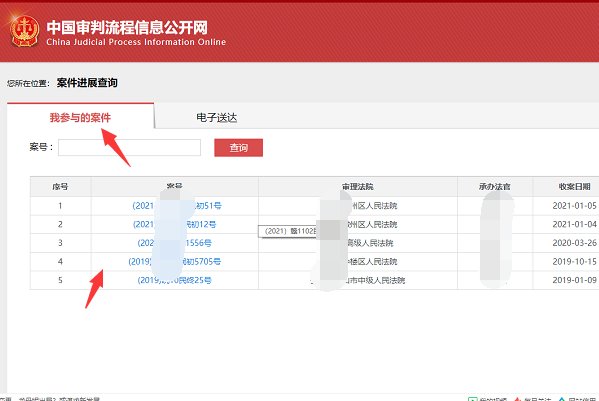Open the 我参与的案件 tab

(x=80, y=117)
